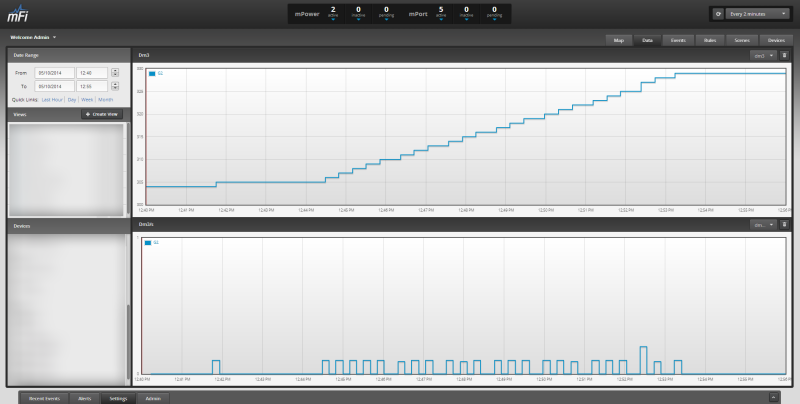Select the Last Hour quick link
The height and width of the screenshot is (404, 800).
coord(52,100)
